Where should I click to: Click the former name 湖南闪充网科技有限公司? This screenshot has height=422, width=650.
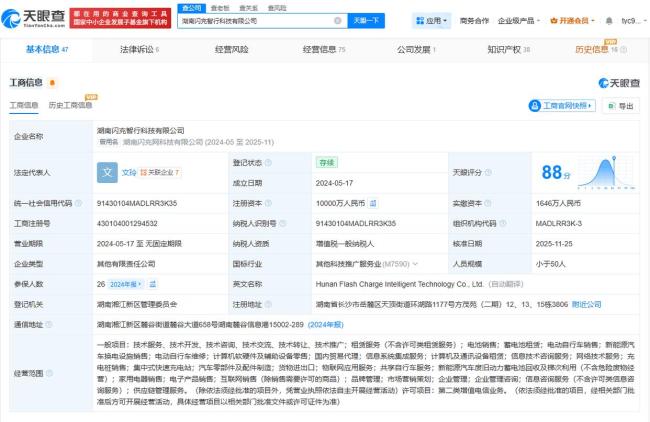pyautogui.click(x=163, y=142)
